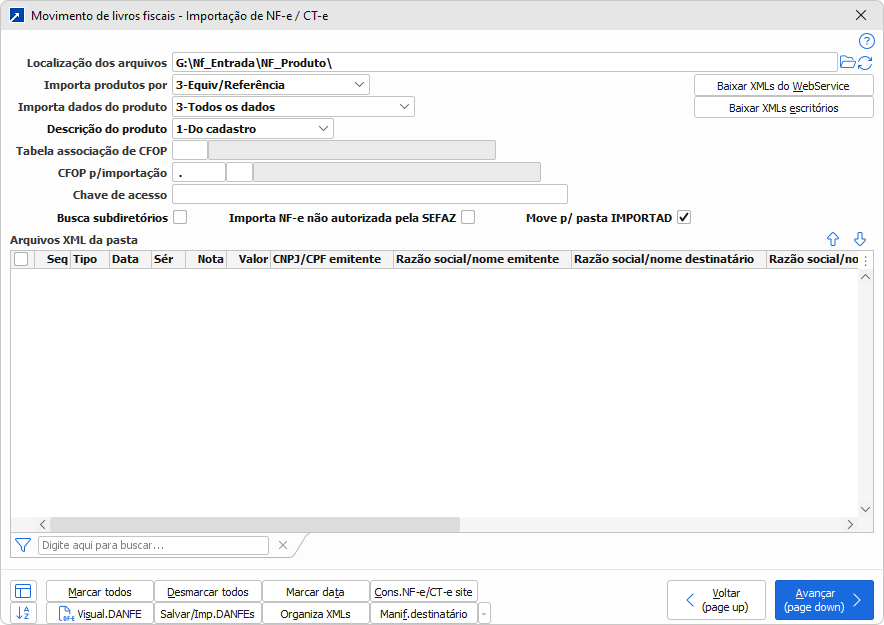Close the Importação de NF-e window

pyautogui.click(x=861, y=15)
